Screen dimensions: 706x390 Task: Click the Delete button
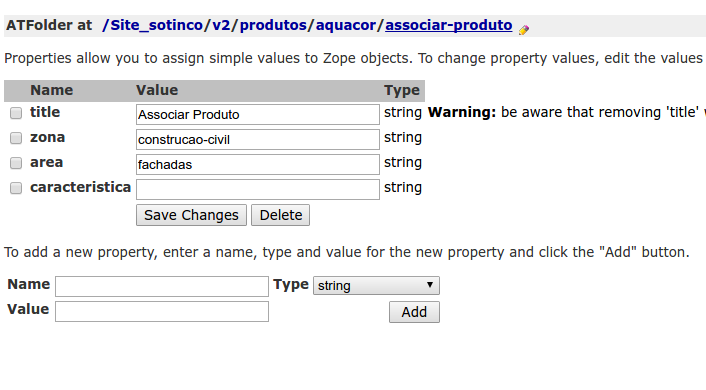pos(281,215)
